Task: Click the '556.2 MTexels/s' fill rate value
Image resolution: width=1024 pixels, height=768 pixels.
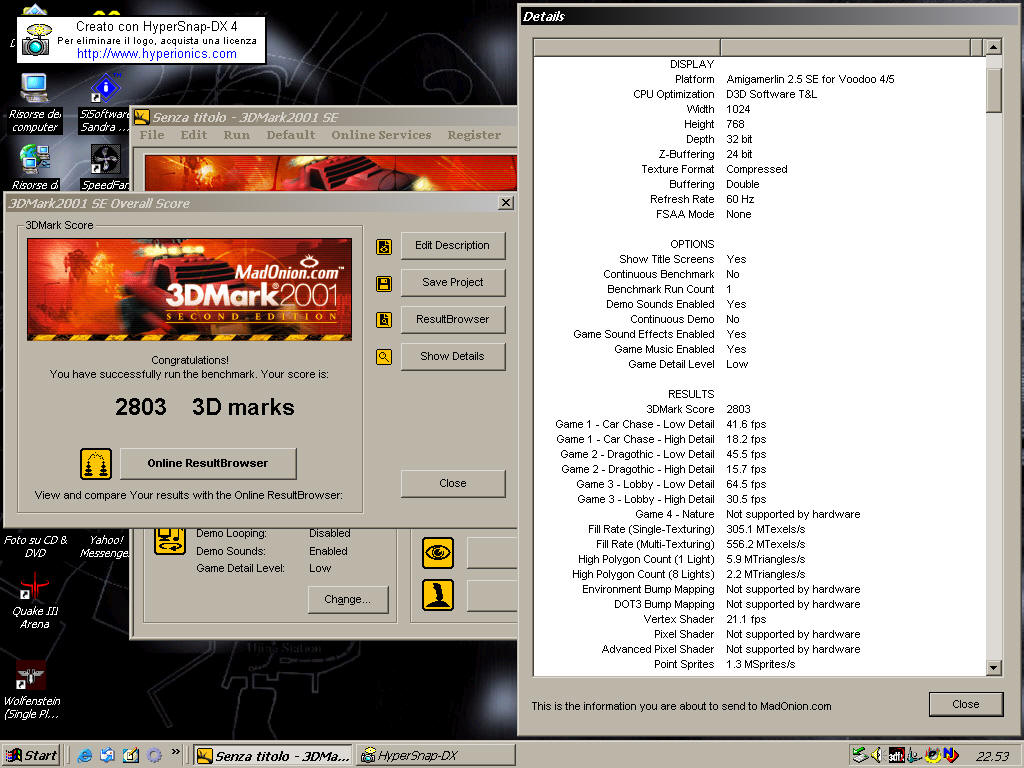Action: pyautogui.click(x=765, y=544)
